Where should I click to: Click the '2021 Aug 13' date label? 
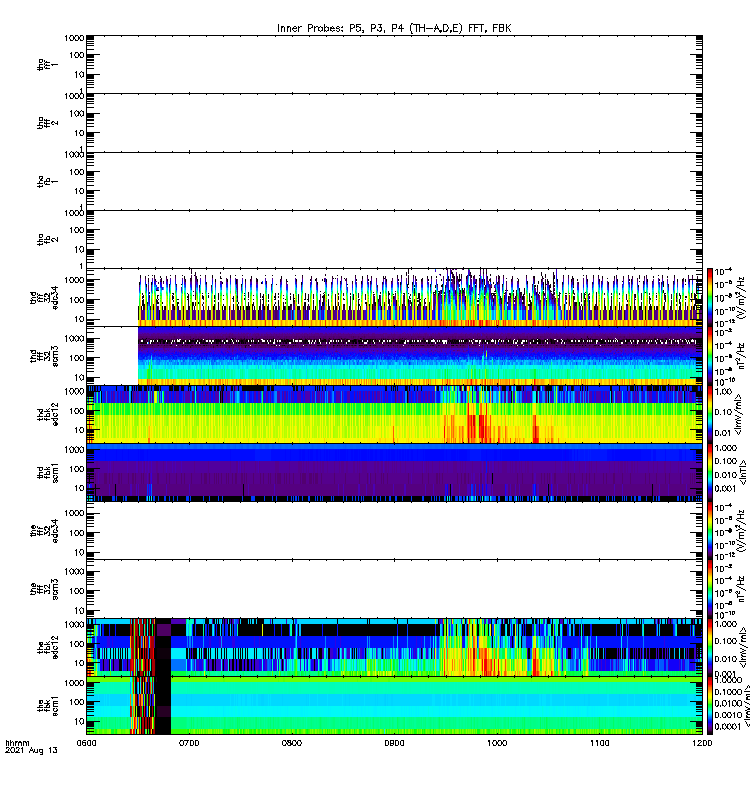click(31, 751)
